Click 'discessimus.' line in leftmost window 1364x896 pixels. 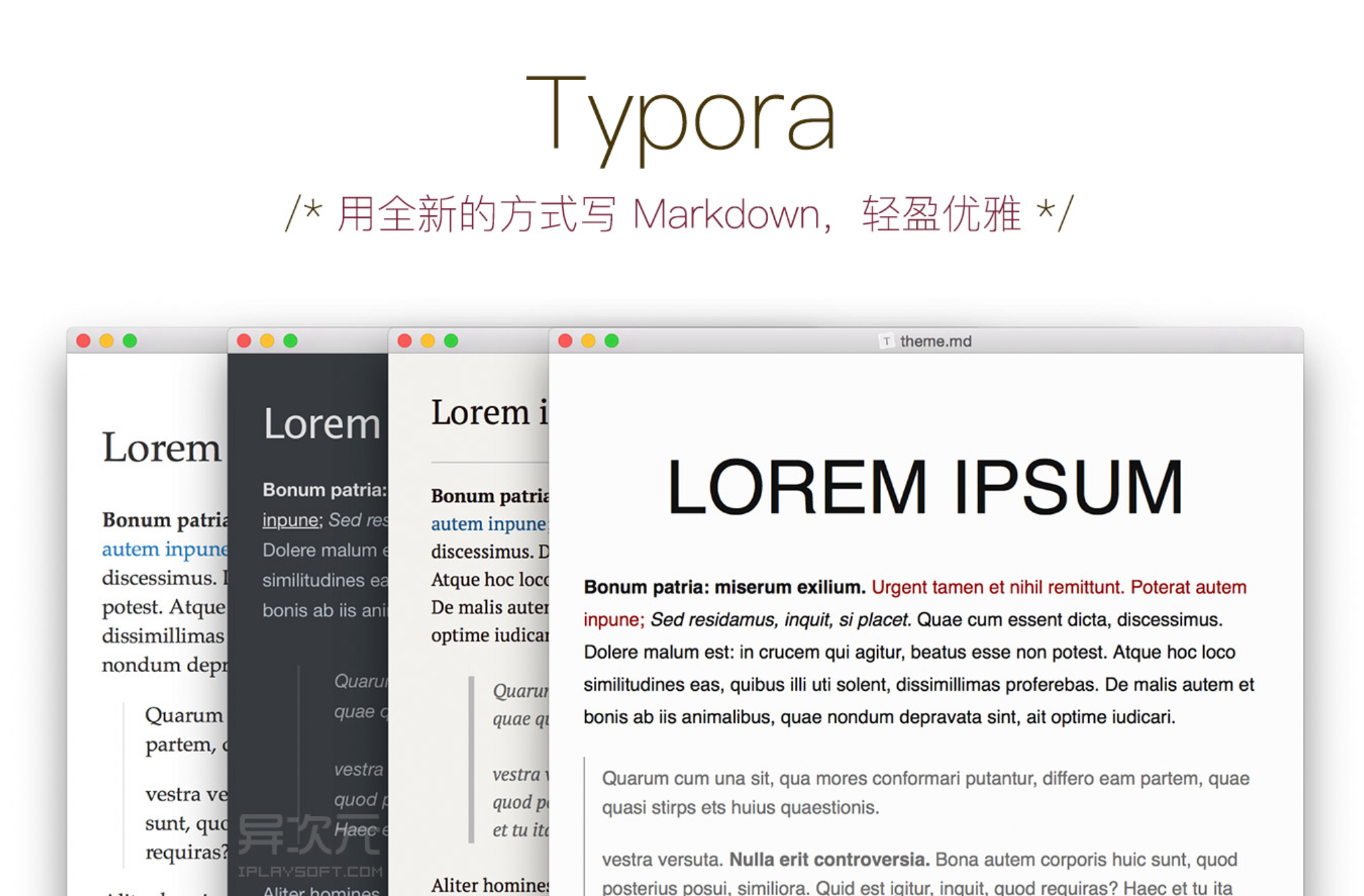coord(165,578)
